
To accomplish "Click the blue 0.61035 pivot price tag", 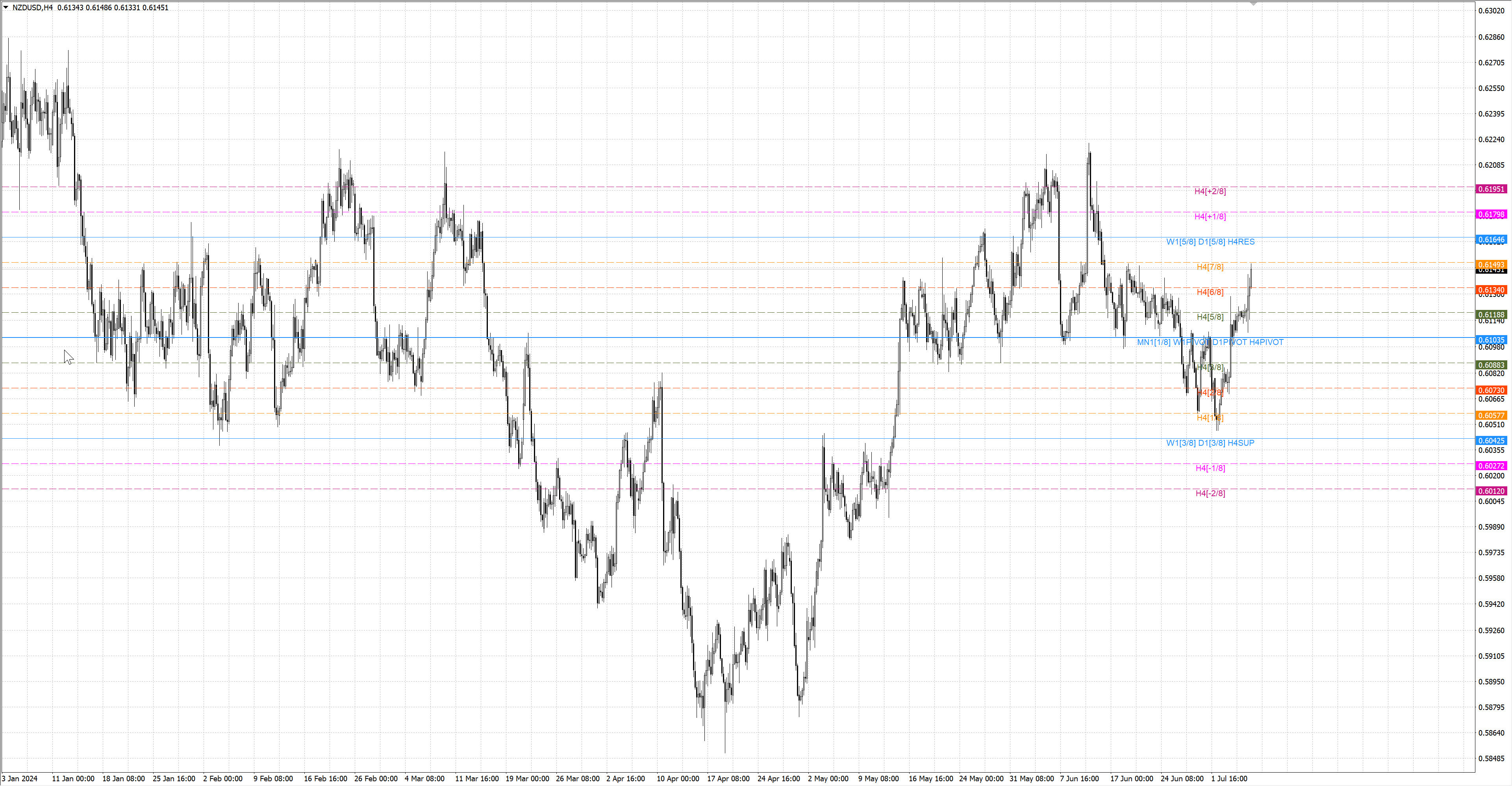I will (x=1491, y=340).
